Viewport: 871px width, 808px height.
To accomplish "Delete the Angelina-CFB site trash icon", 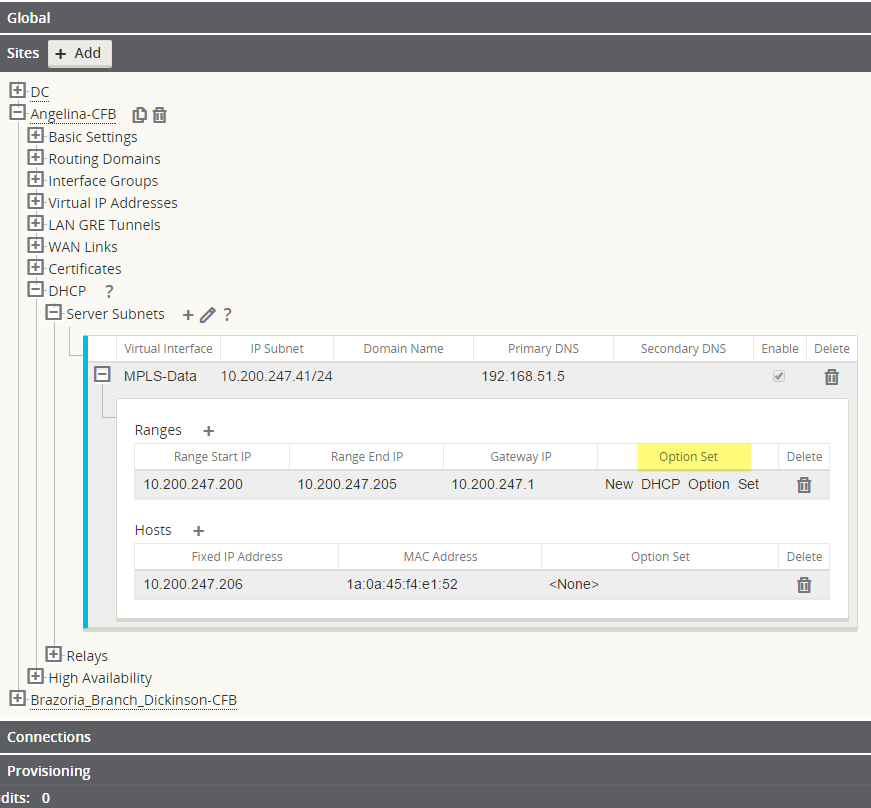I will click(159, 115).
